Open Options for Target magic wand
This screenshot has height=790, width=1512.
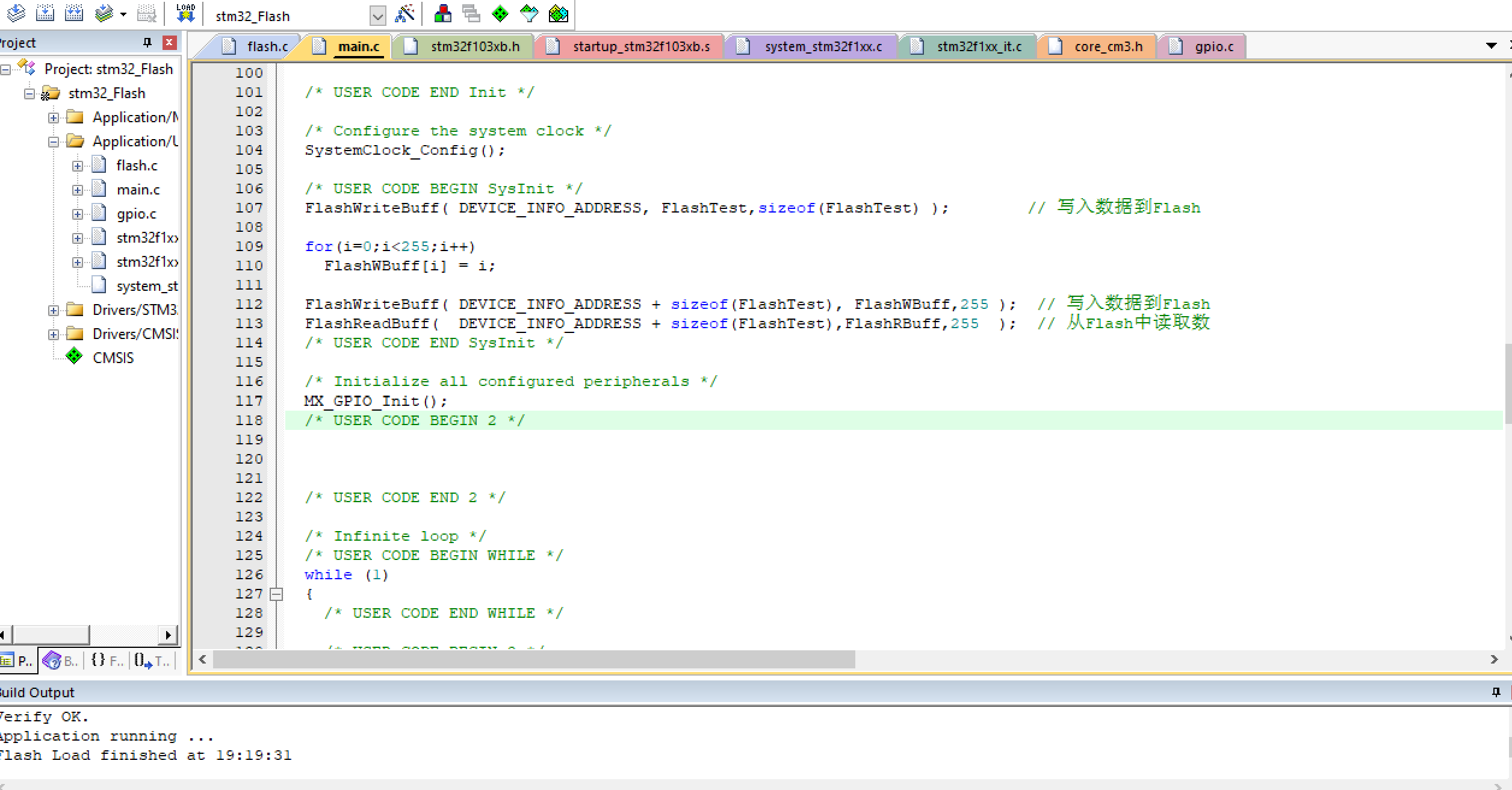pyautogui.click(x=404, y=13)
